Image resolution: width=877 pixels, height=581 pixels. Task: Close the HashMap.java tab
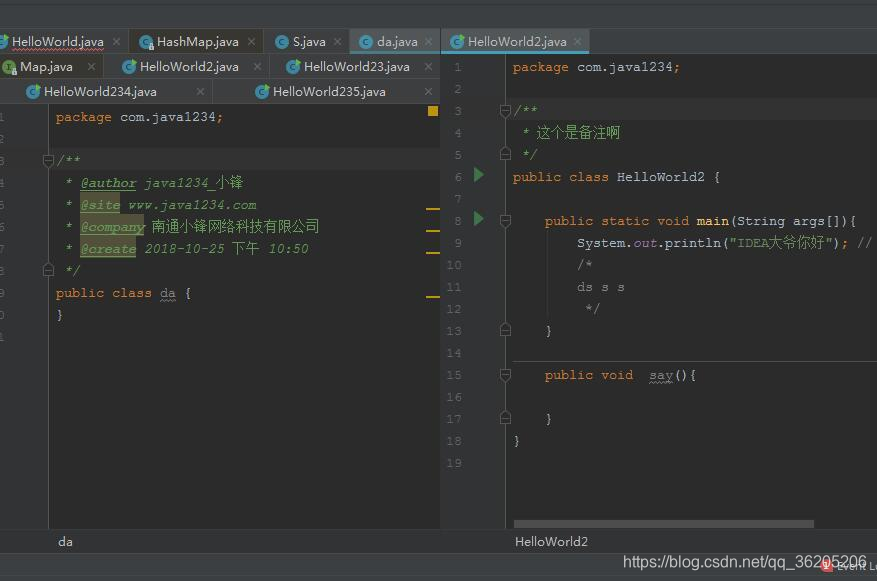pos(252,42)
